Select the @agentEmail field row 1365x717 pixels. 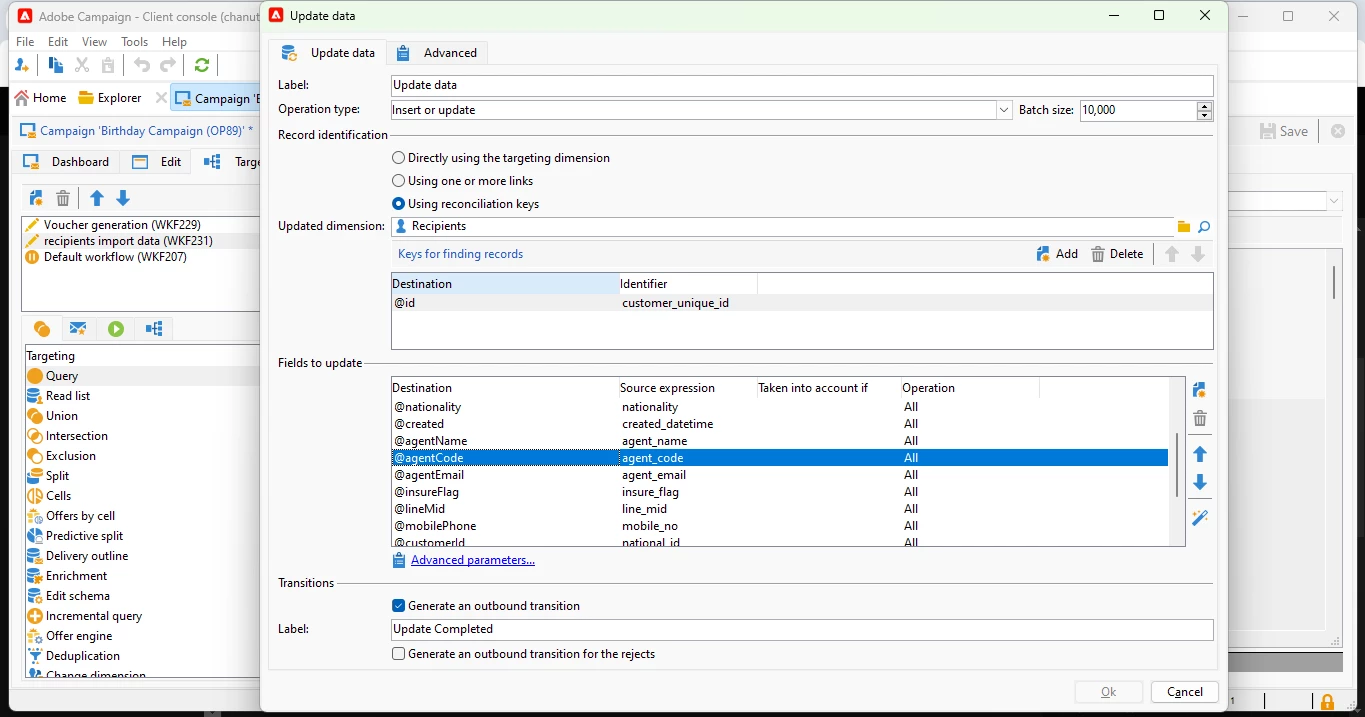(780, 475)
